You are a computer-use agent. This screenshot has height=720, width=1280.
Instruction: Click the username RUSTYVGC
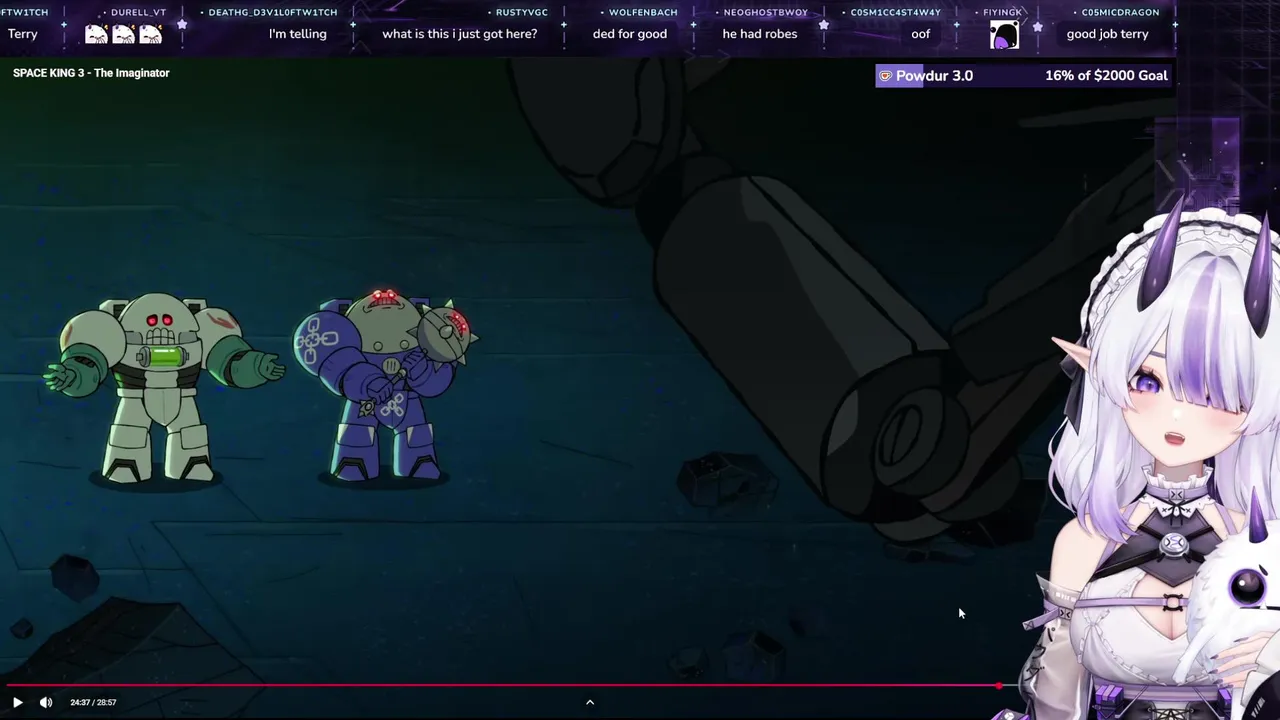click(522, 12)
